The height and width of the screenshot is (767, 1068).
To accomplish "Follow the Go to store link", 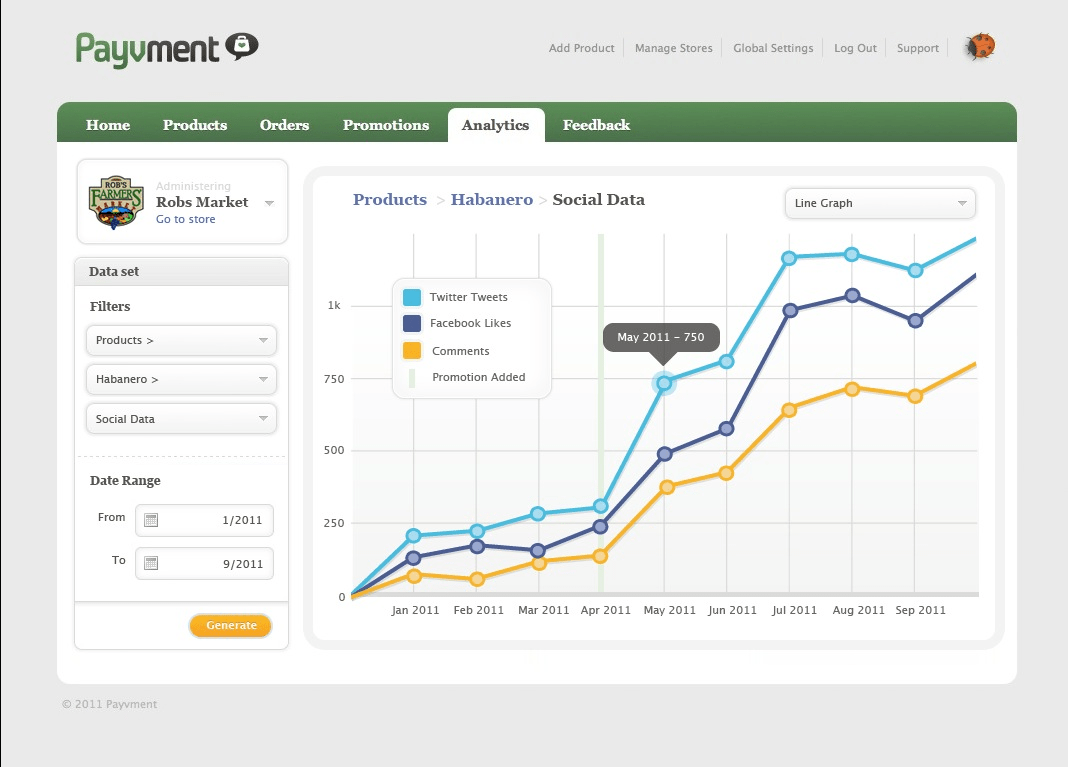I will tap(185, 219).
